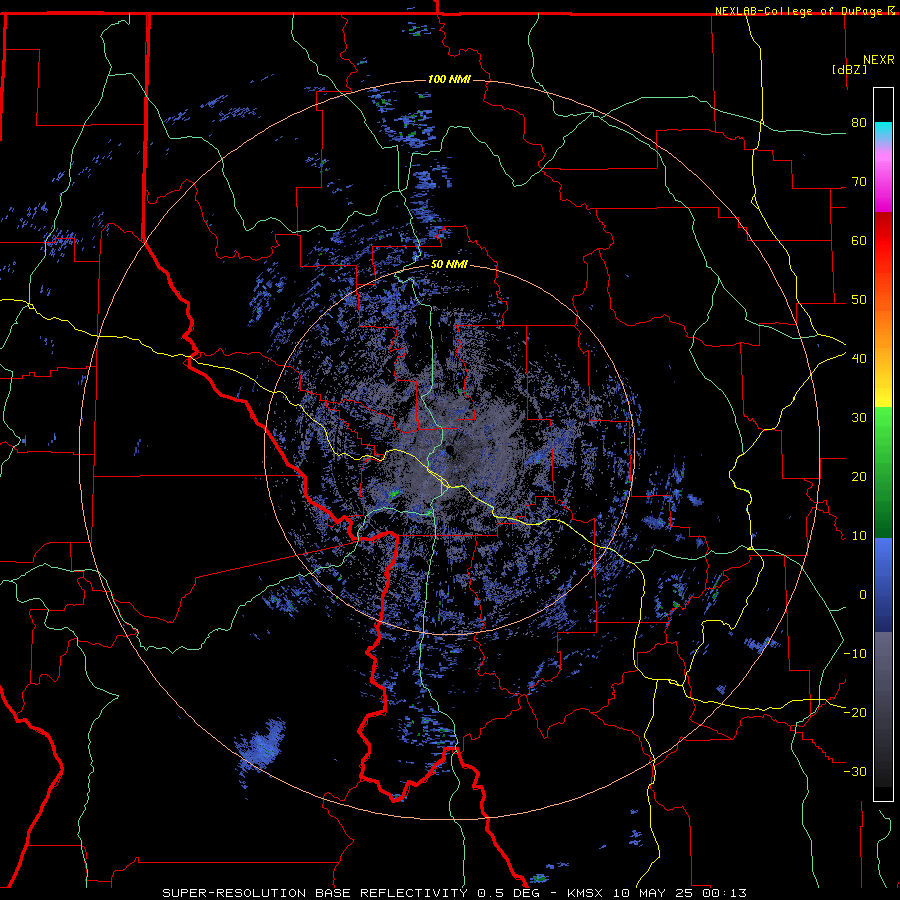Click the -20 value on dBZ scale
This screenshot has height=900, width=900.
855,713
